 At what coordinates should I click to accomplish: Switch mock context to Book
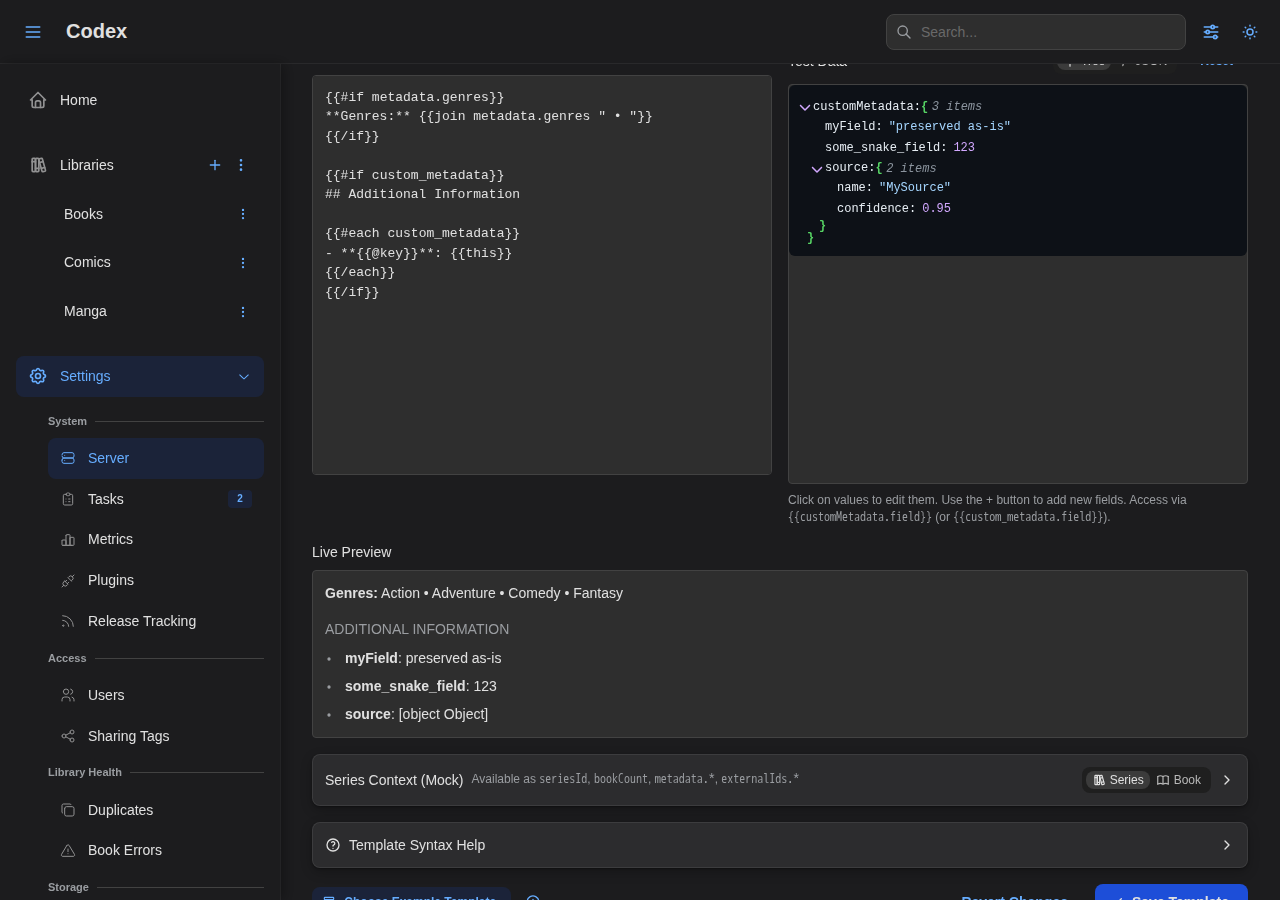tap(1179, 780)
